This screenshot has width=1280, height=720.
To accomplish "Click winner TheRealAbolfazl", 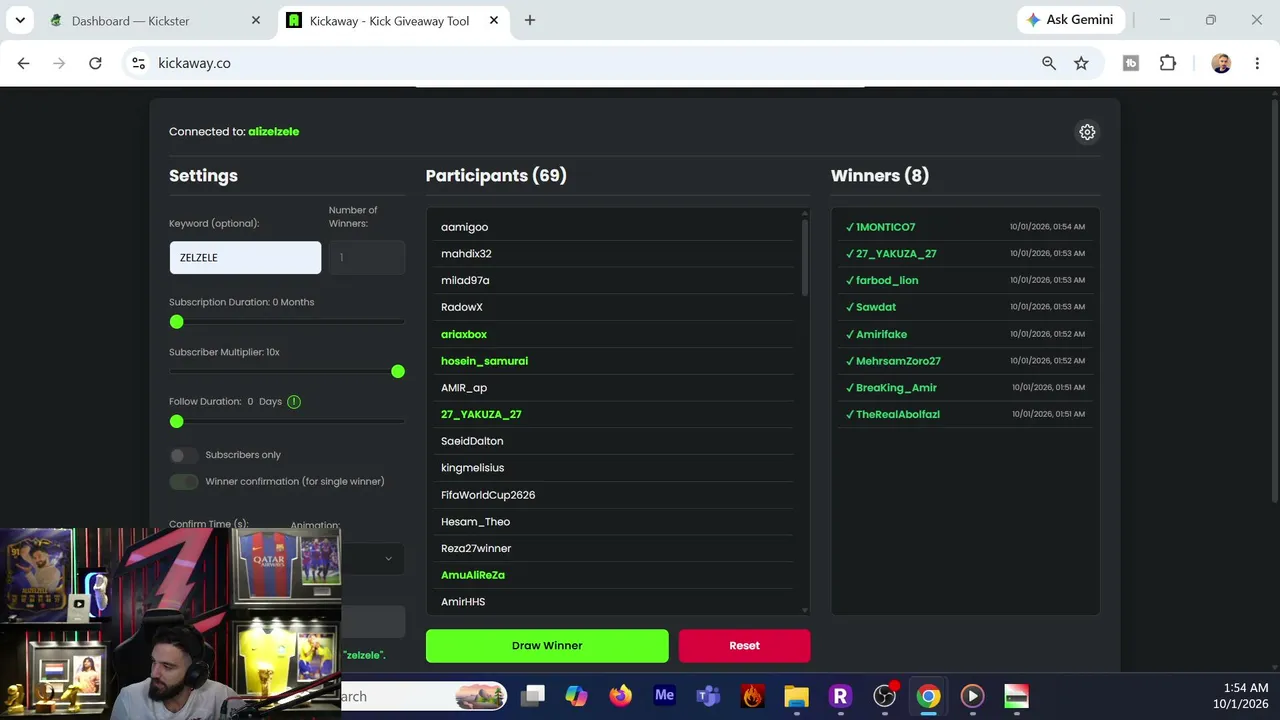I will [898, 415].
